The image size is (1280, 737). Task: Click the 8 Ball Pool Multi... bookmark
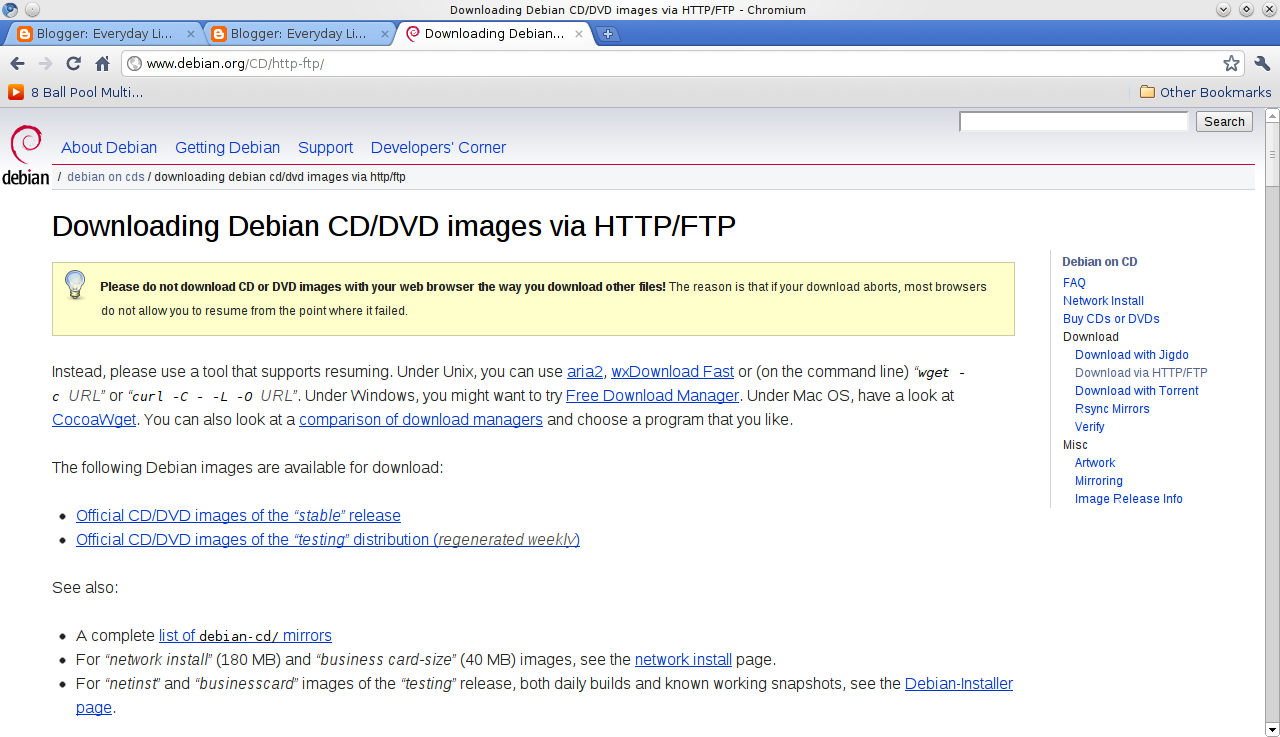(x=76, y=92)
